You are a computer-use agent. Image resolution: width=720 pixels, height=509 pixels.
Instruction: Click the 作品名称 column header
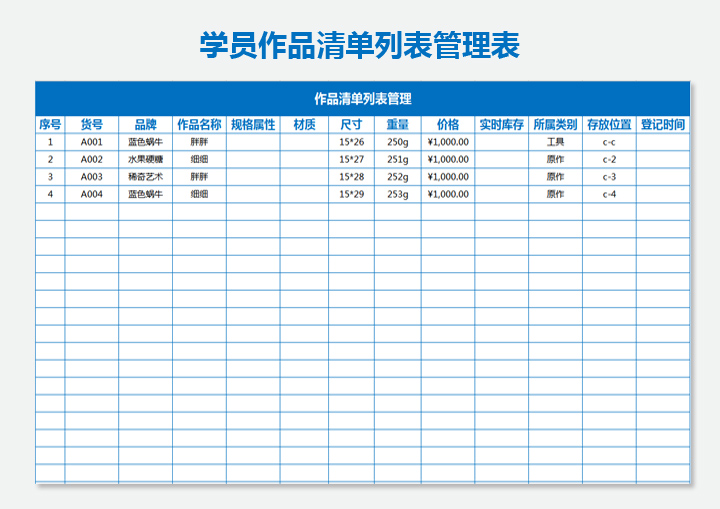coord(199,124)
